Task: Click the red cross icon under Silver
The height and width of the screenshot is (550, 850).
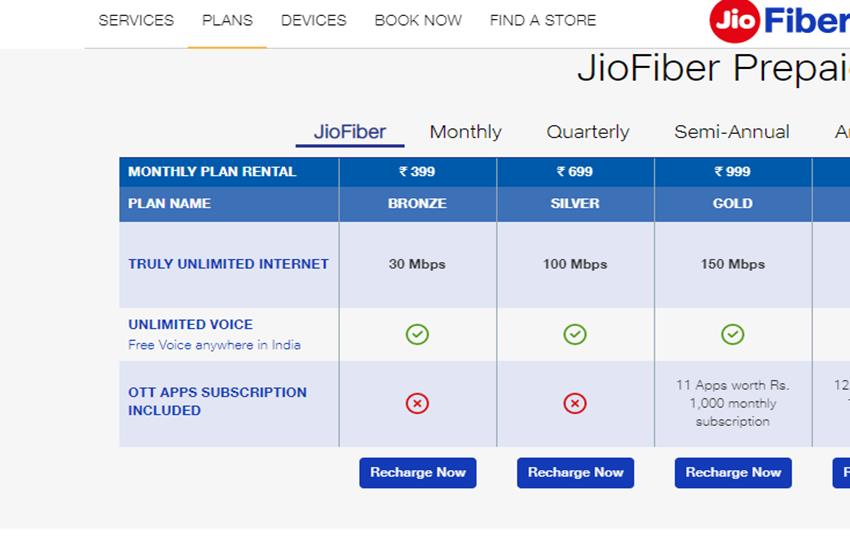Action: click(575, 403)
